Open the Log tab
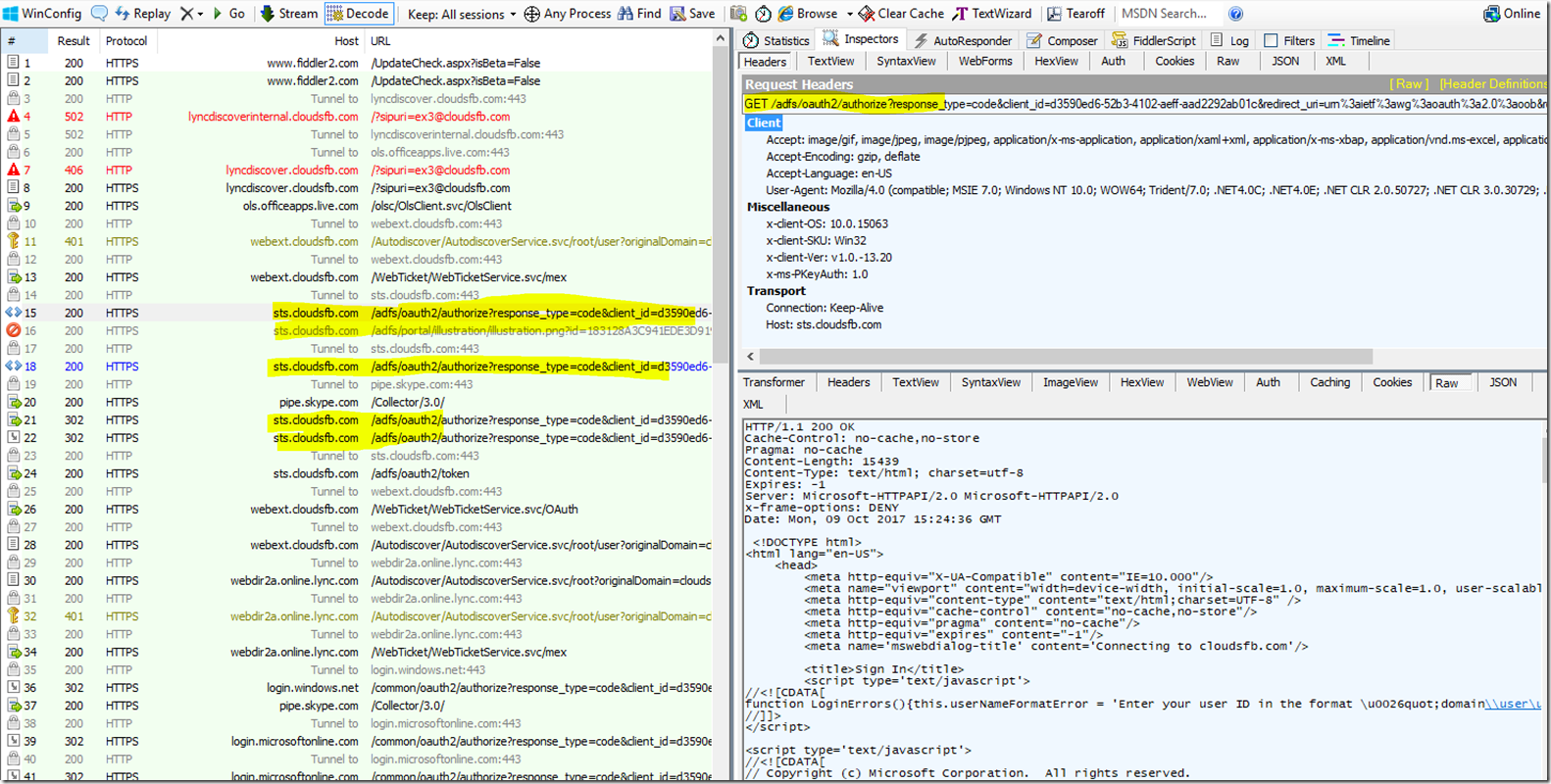 pos(1229,40)
